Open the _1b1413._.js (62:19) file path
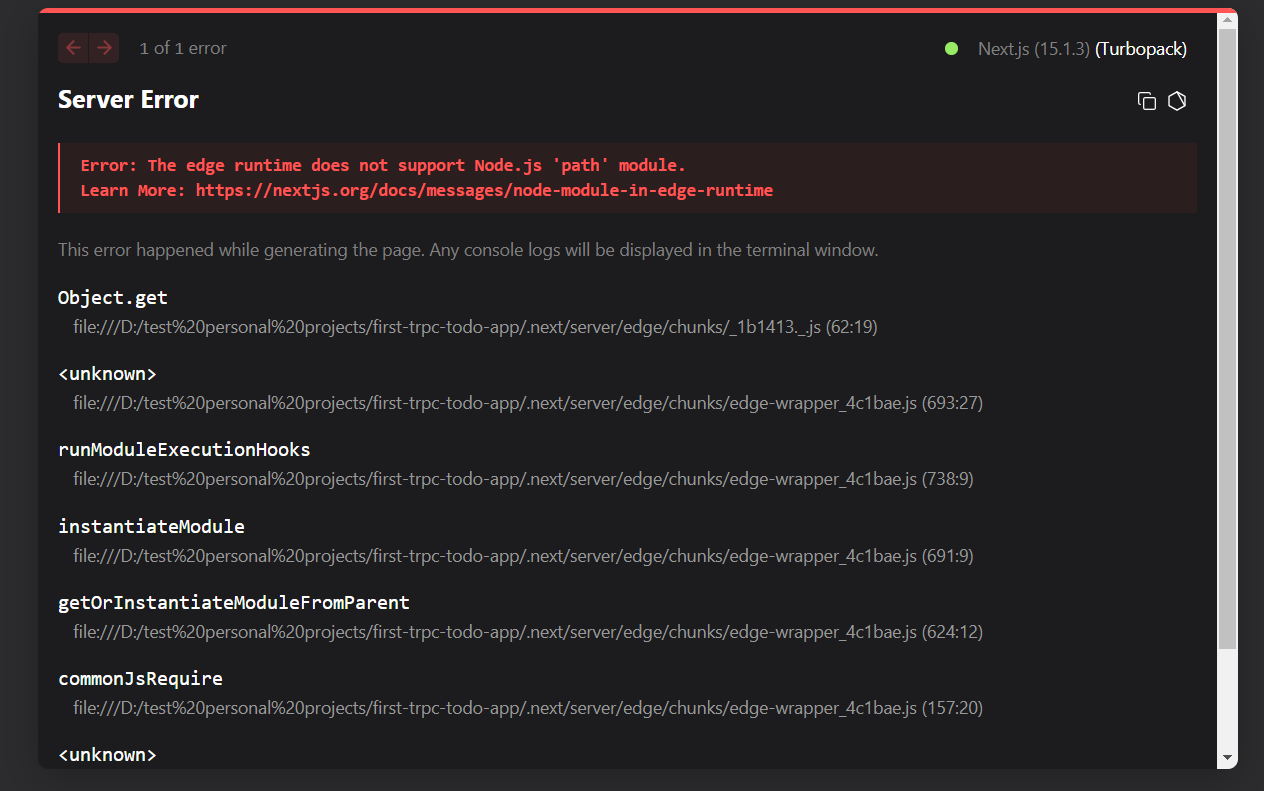 pos(476,327)
